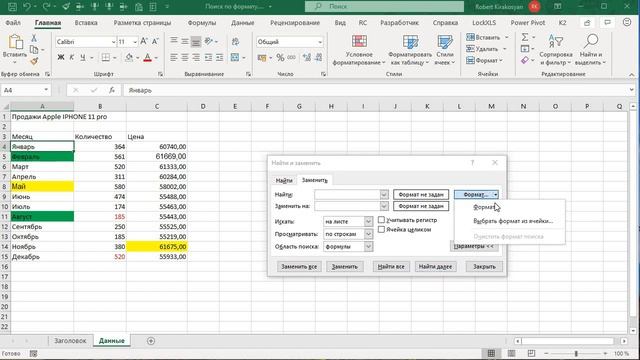Open Conditional Formatting (Условное форматирование)
Screen dimensions: 640x360
[359, 50]
